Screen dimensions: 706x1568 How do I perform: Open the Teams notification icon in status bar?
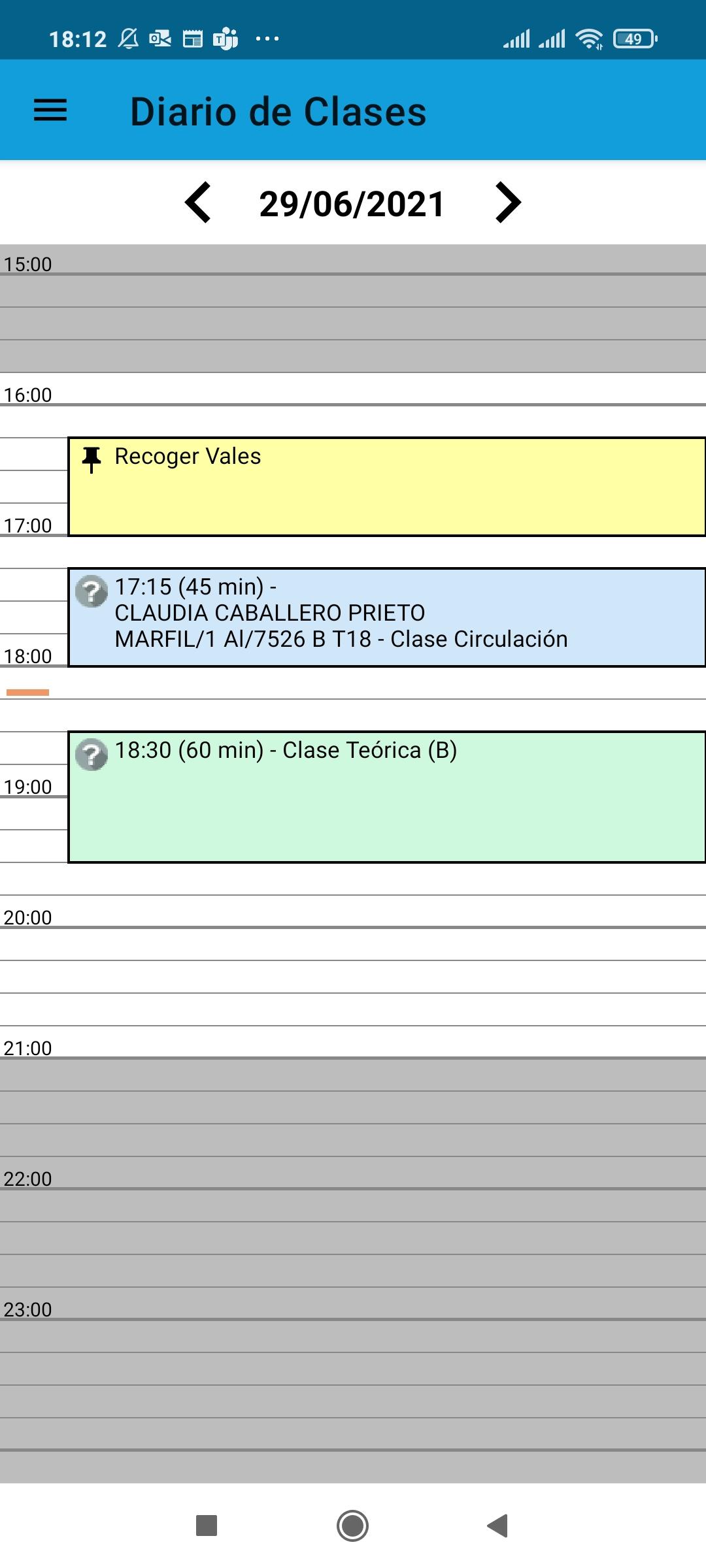[x=226, y=39]
